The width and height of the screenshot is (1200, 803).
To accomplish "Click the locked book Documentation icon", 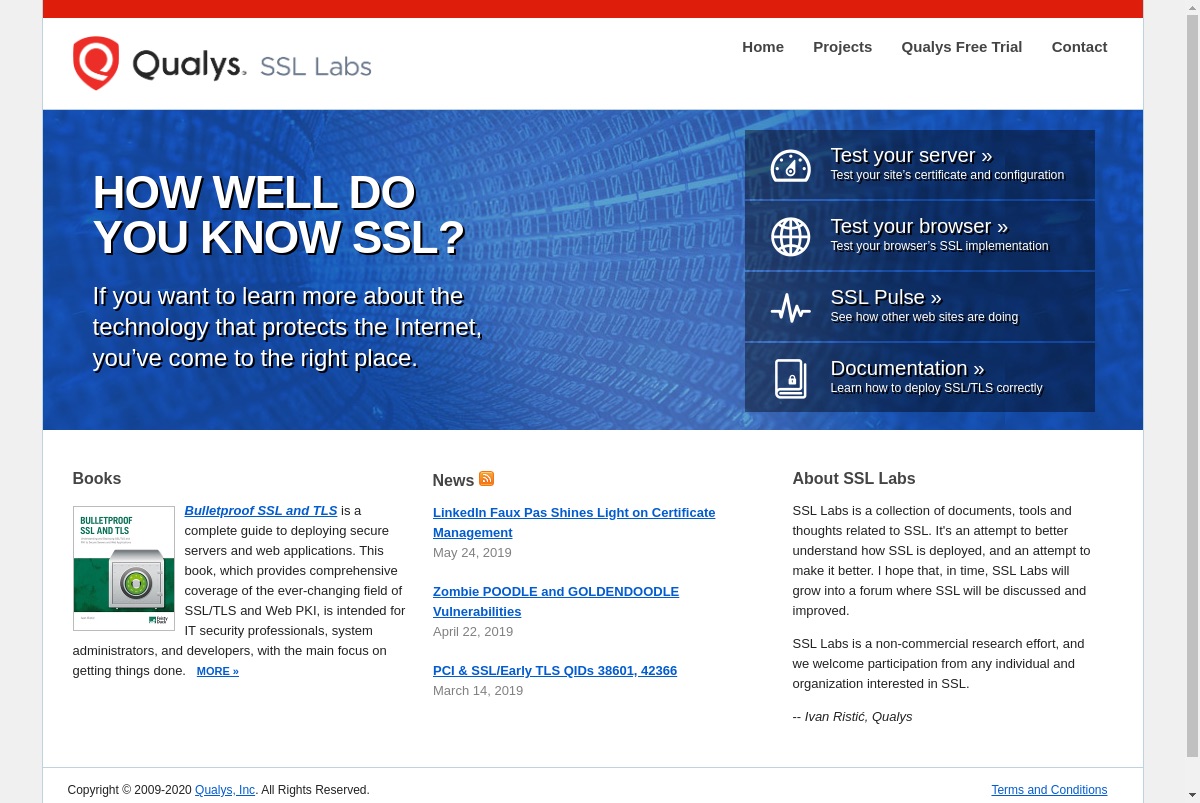I will pos(790,379).
